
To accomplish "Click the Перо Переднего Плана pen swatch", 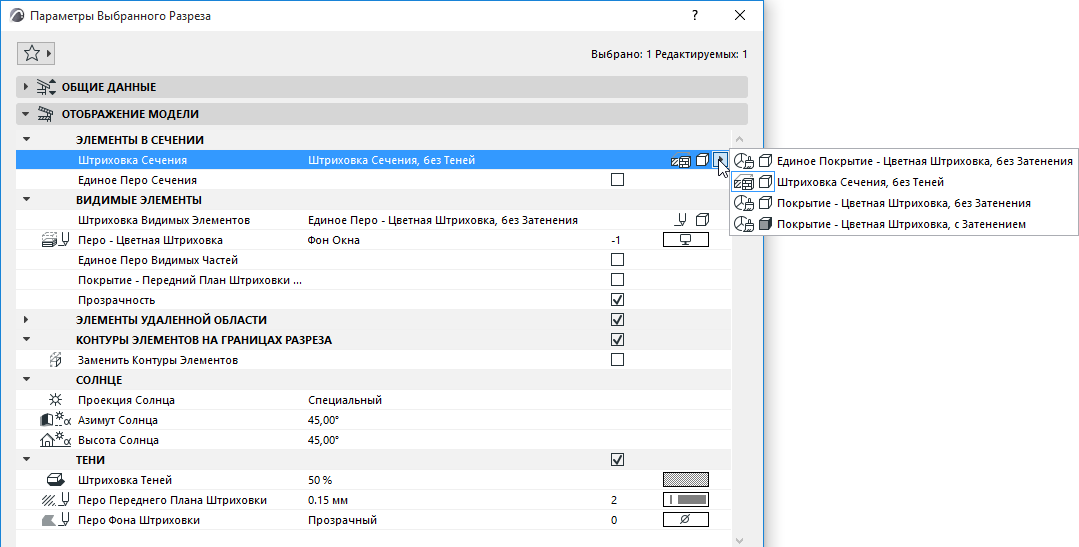I will point(685,500).
